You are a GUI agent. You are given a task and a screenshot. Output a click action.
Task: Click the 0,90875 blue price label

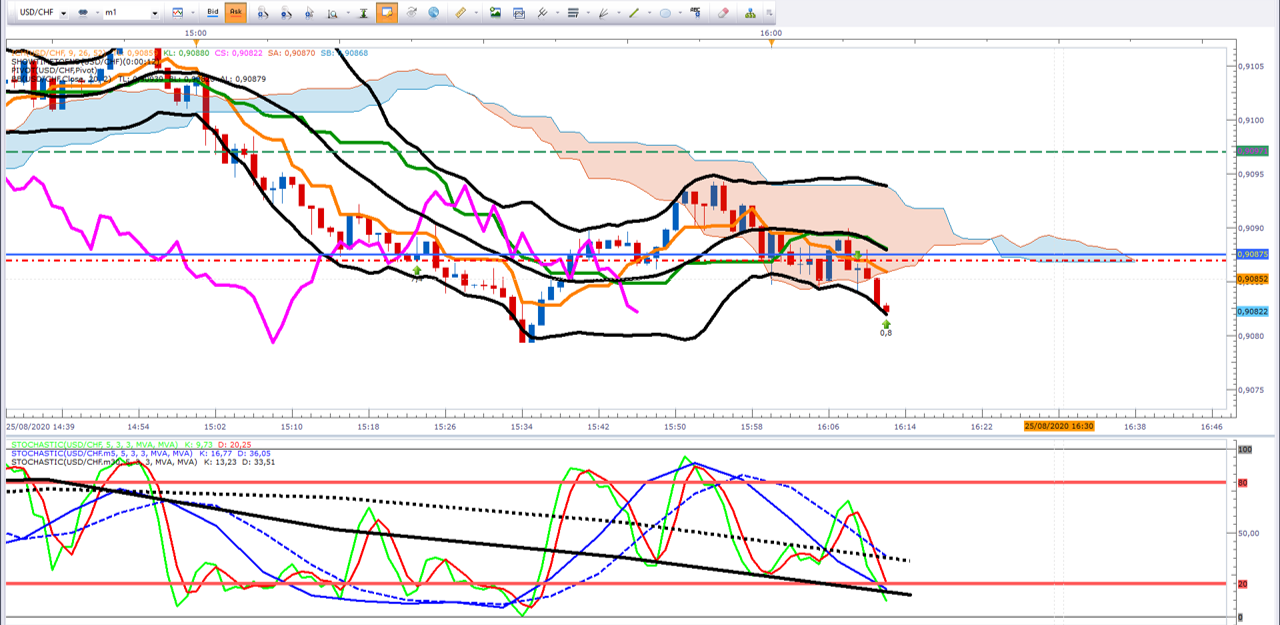pyautogui.click(x=1252, y=255)
